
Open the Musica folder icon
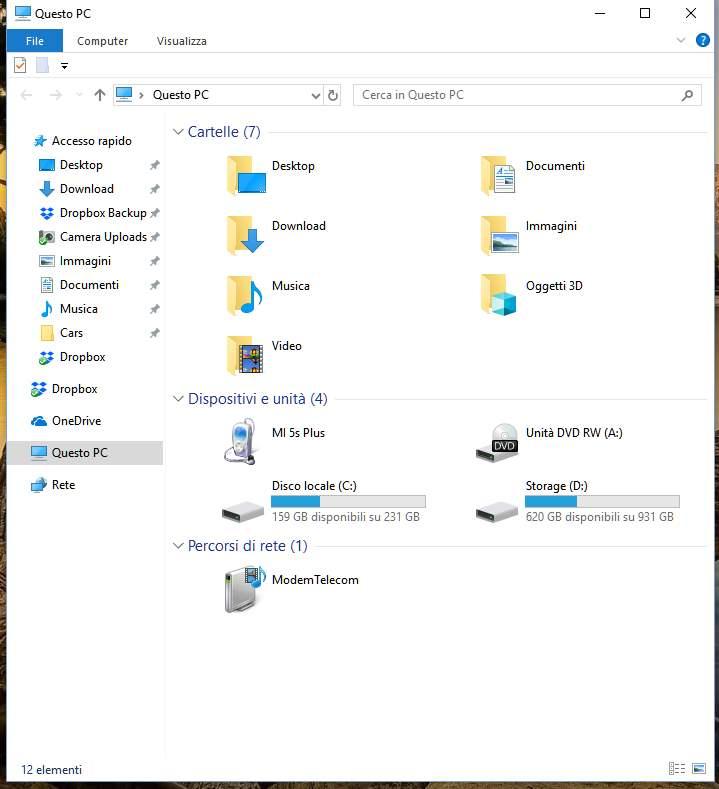[244, 295]
